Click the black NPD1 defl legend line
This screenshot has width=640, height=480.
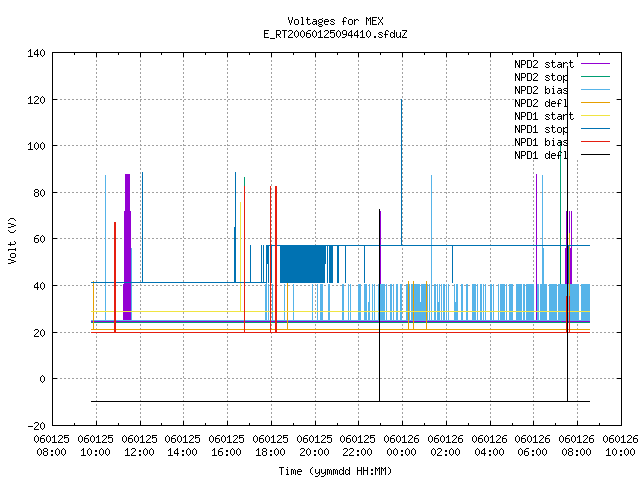pos(596,155)
